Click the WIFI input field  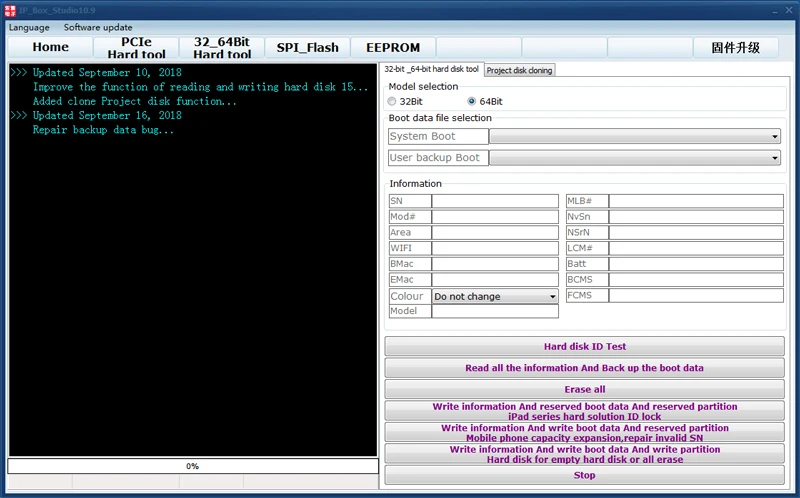click(x=495, y=248)
